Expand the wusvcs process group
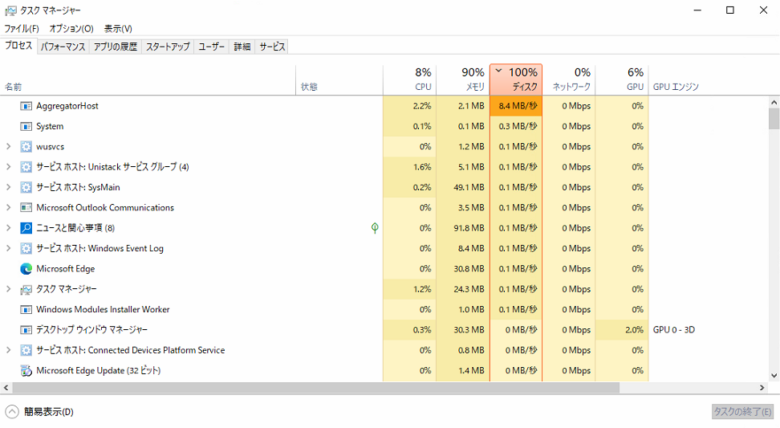This screenshot has width=780, height=428. pyautogui.click(x=8, y=147)
